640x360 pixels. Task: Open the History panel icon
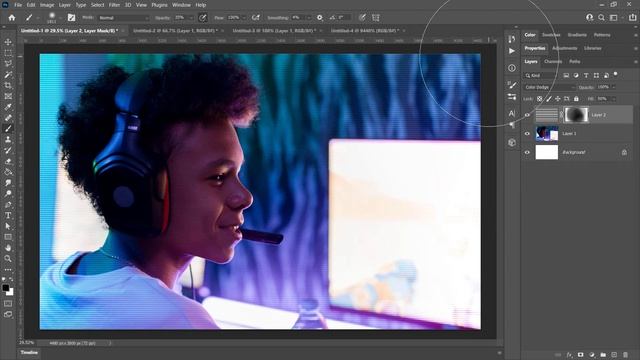coord(512,39)
